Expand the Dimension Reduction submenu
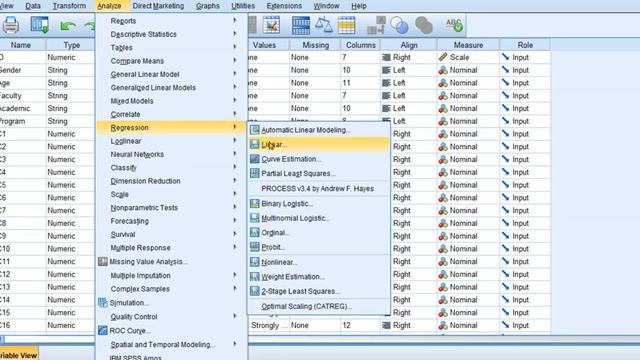 235,180
